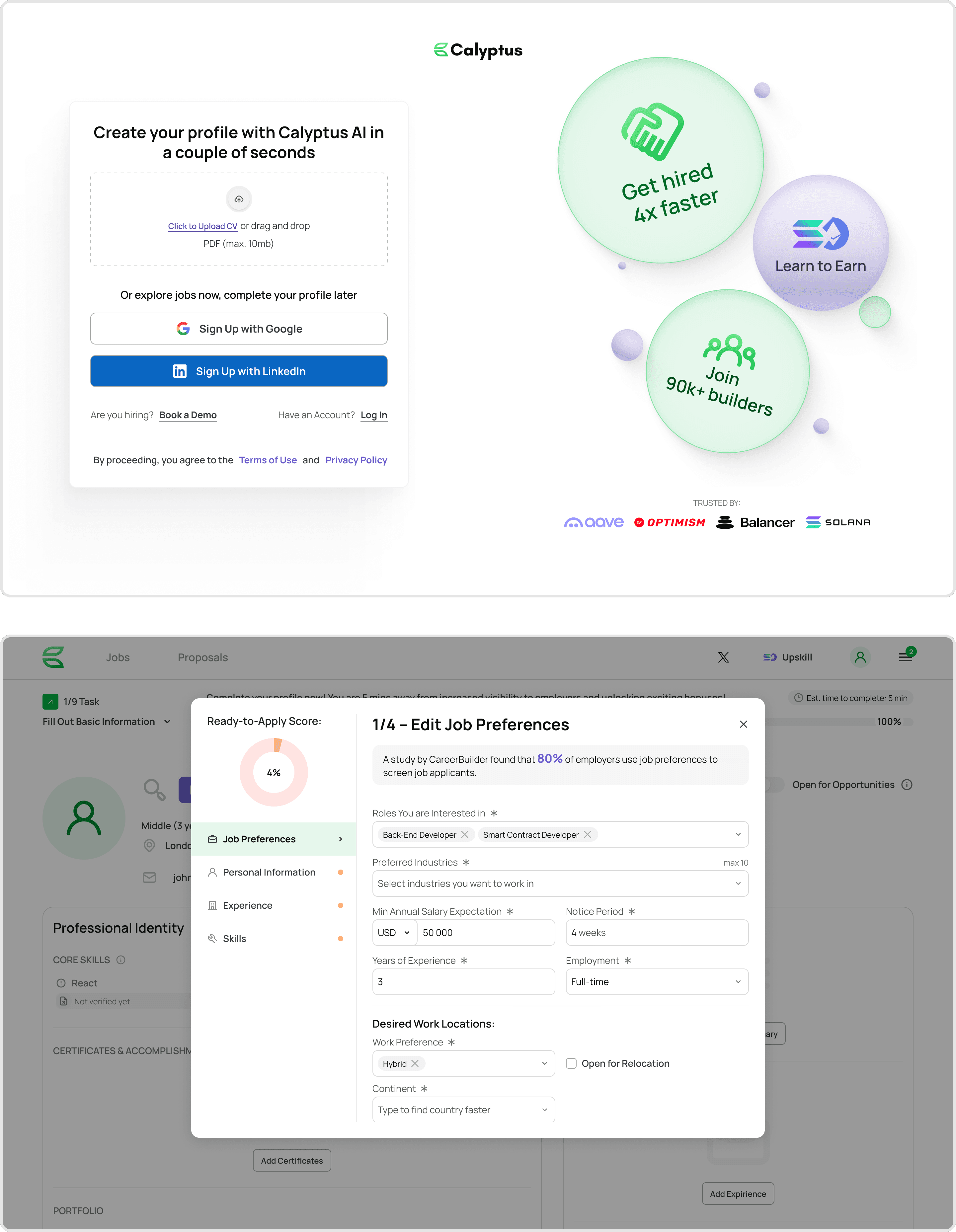956x1232 pixels.
Task: Click Sign Up with LinkedIn button
Action: coord(239,371)
